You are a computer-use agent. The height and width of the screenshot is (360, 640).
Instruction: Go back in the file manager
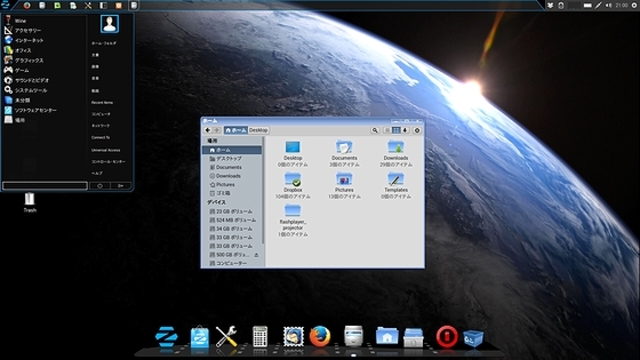click(x=208, y=130)
